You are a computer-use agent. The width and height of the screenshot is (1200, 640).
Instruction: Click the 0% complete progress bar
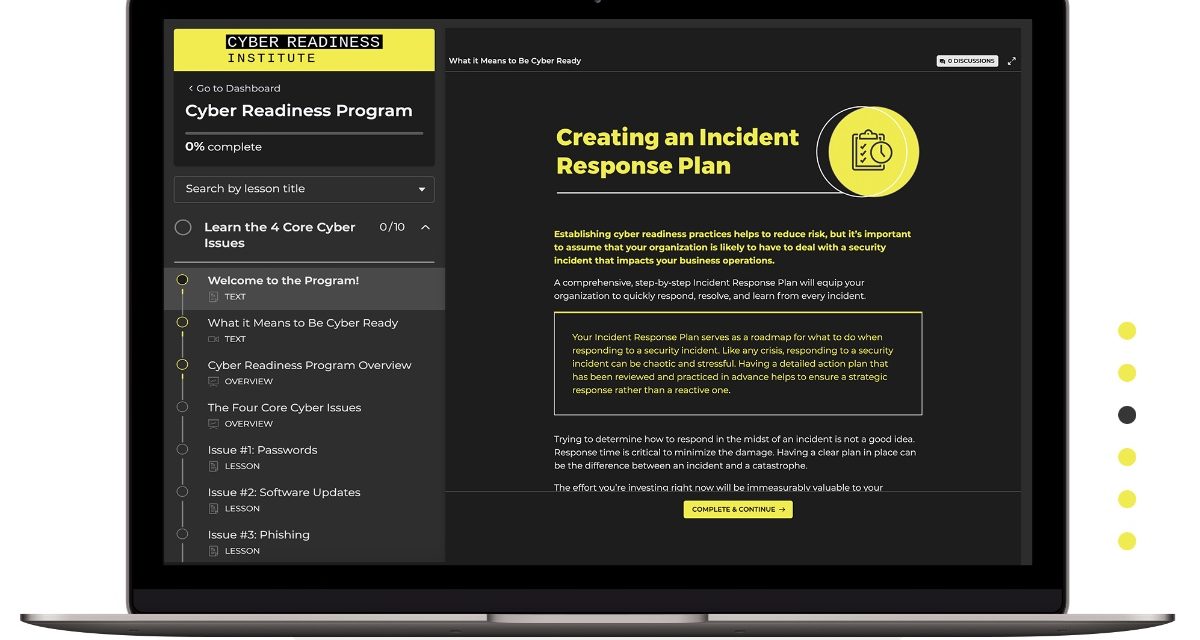pyautogui.click(x=304, y=133)
